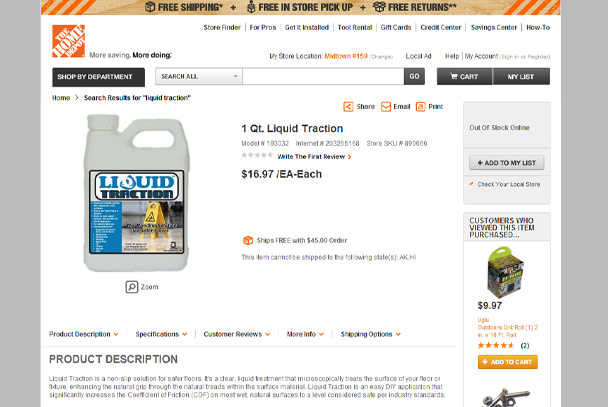Open the Search All dropdown
The image size is (608, 407).
click(199, 76)
